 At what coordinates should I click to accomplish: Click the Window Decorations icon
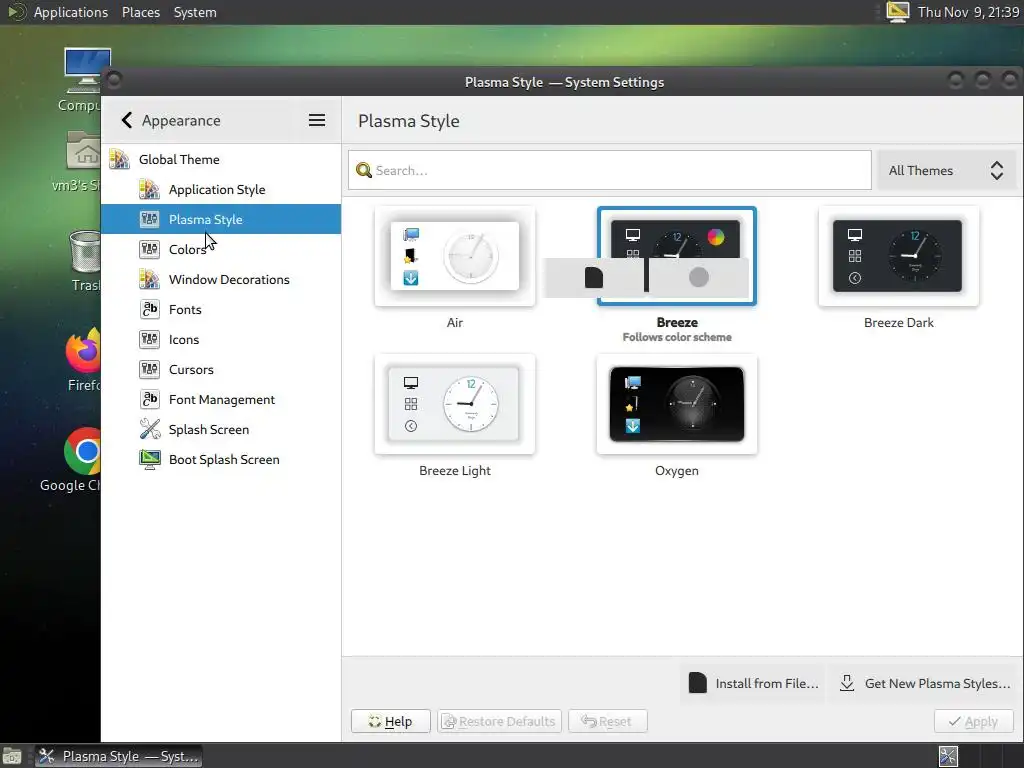(150, 280)
